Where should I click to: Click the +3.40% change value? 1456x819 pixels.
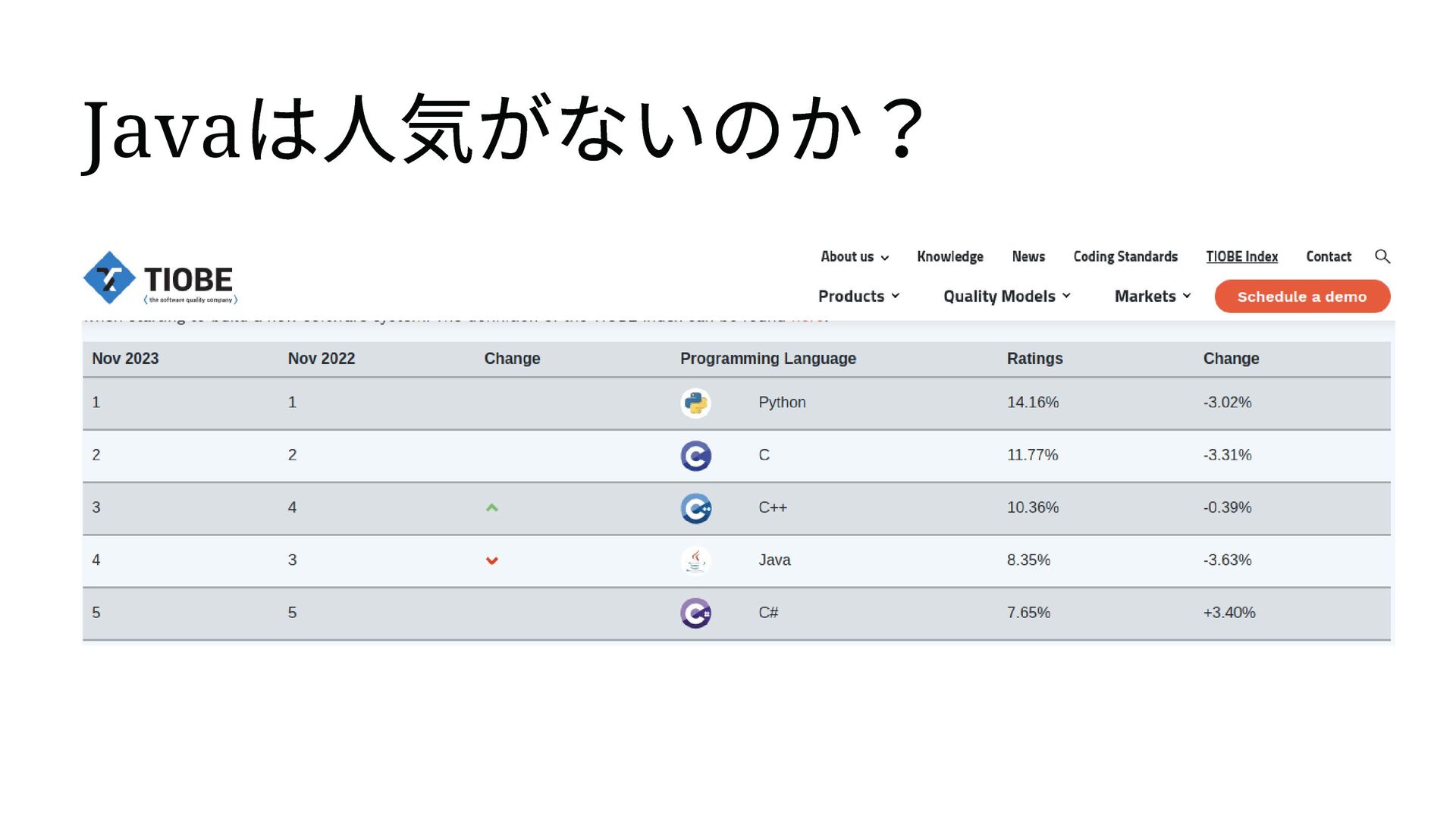point(1229,613)
